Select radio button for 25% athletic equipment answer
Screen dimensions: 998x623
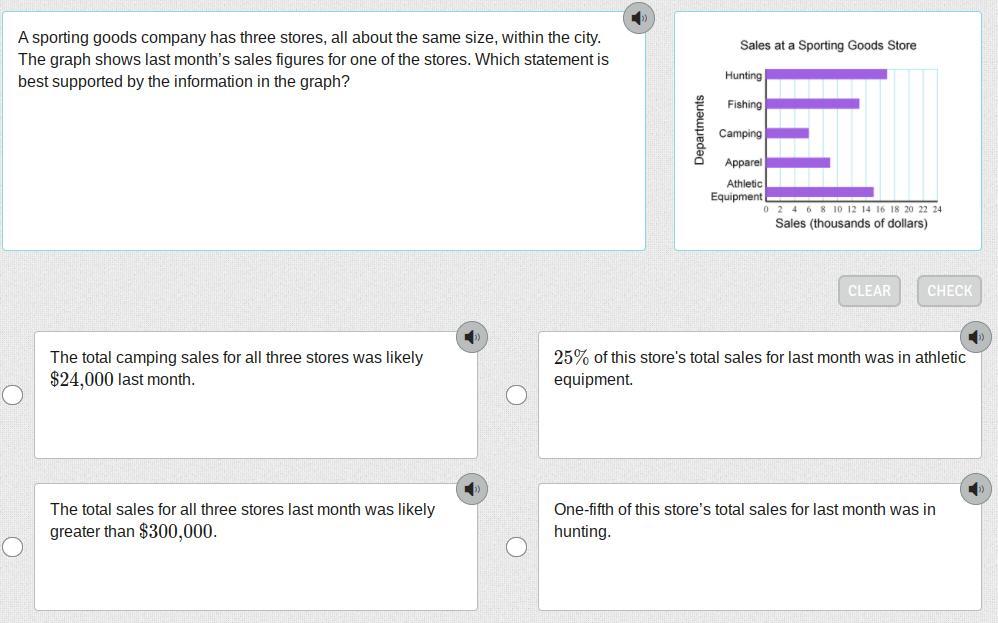tap(516, 395)
